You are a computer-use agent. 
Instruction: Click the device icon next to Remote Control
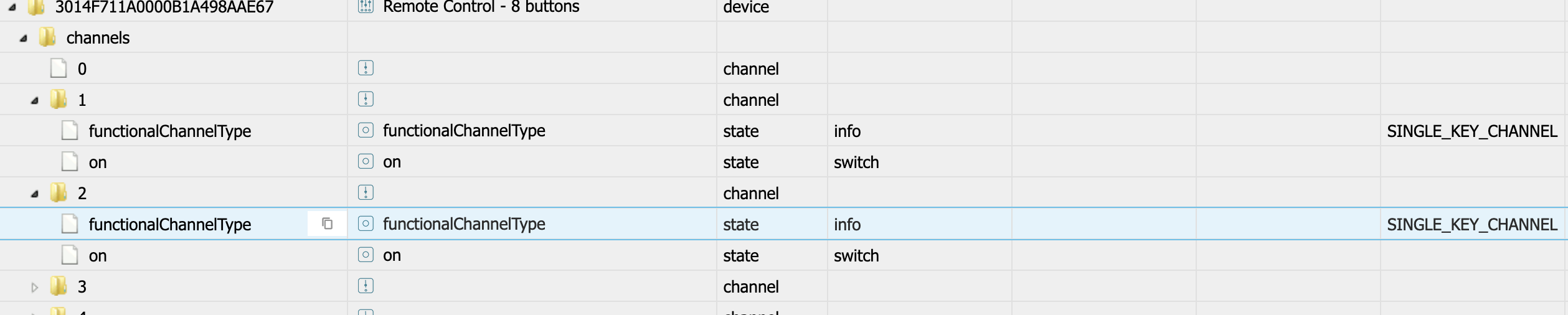[x=366, y=7]
